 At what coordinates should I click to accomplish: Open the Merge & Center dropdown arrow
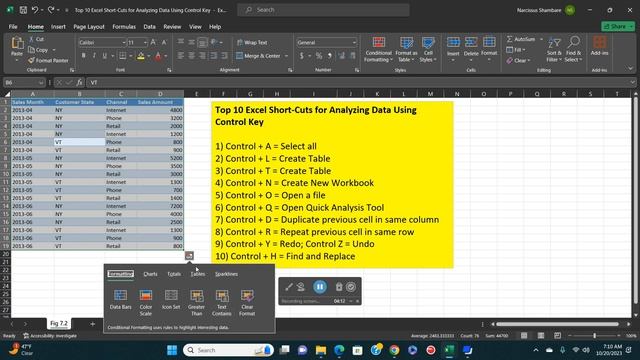click(286, 56)
